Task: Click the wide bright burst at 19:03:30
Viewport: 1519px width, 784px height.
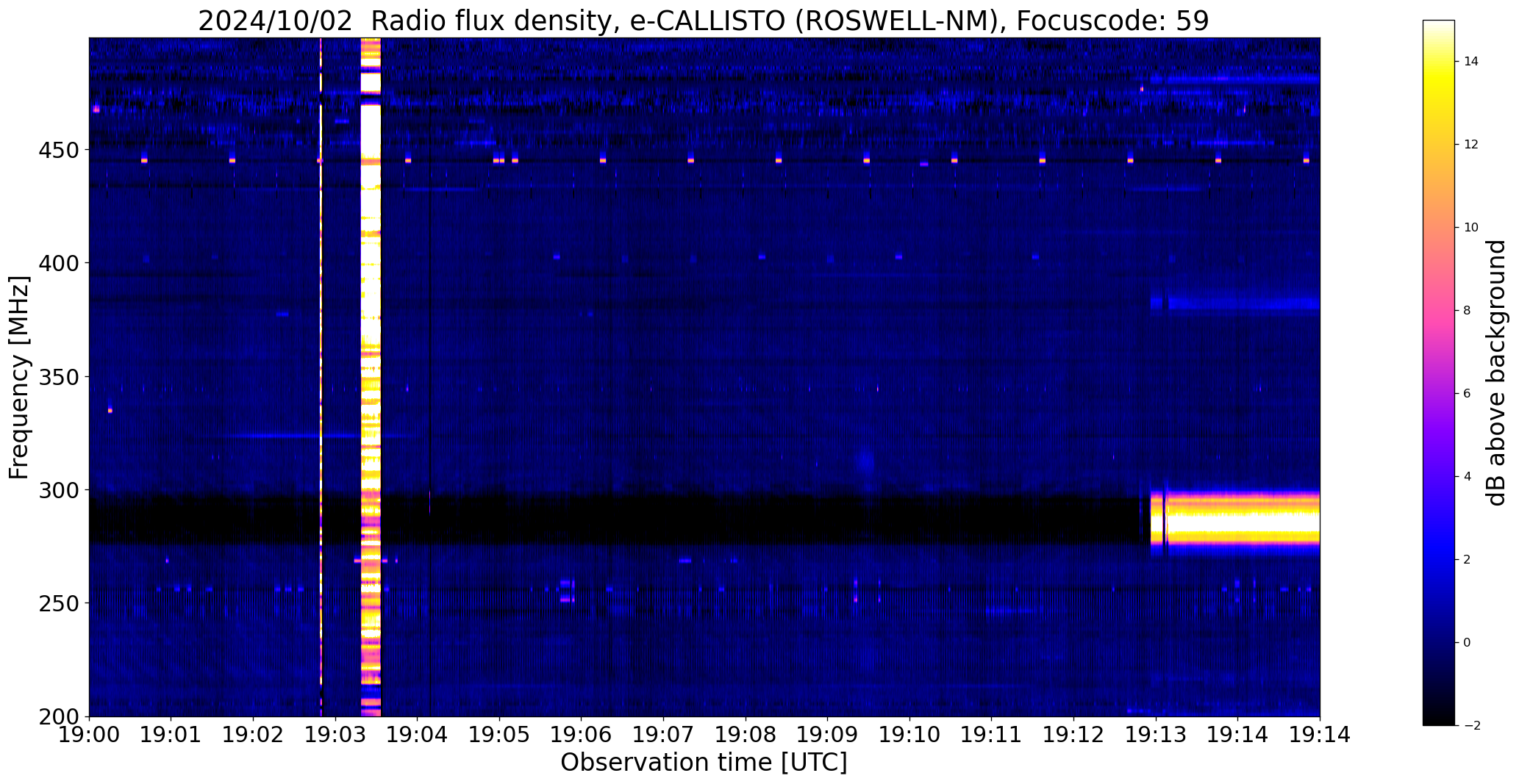Action: click(371, 377)
